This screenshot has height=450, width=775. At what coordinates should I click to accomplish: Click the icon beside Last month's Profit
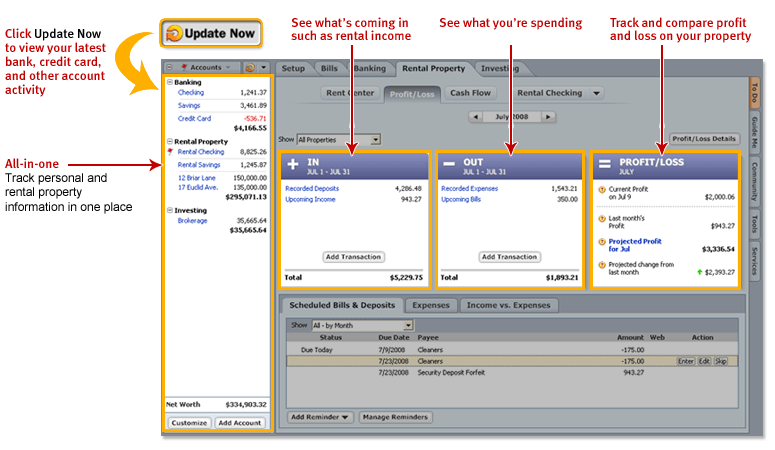tap(602, 218)
